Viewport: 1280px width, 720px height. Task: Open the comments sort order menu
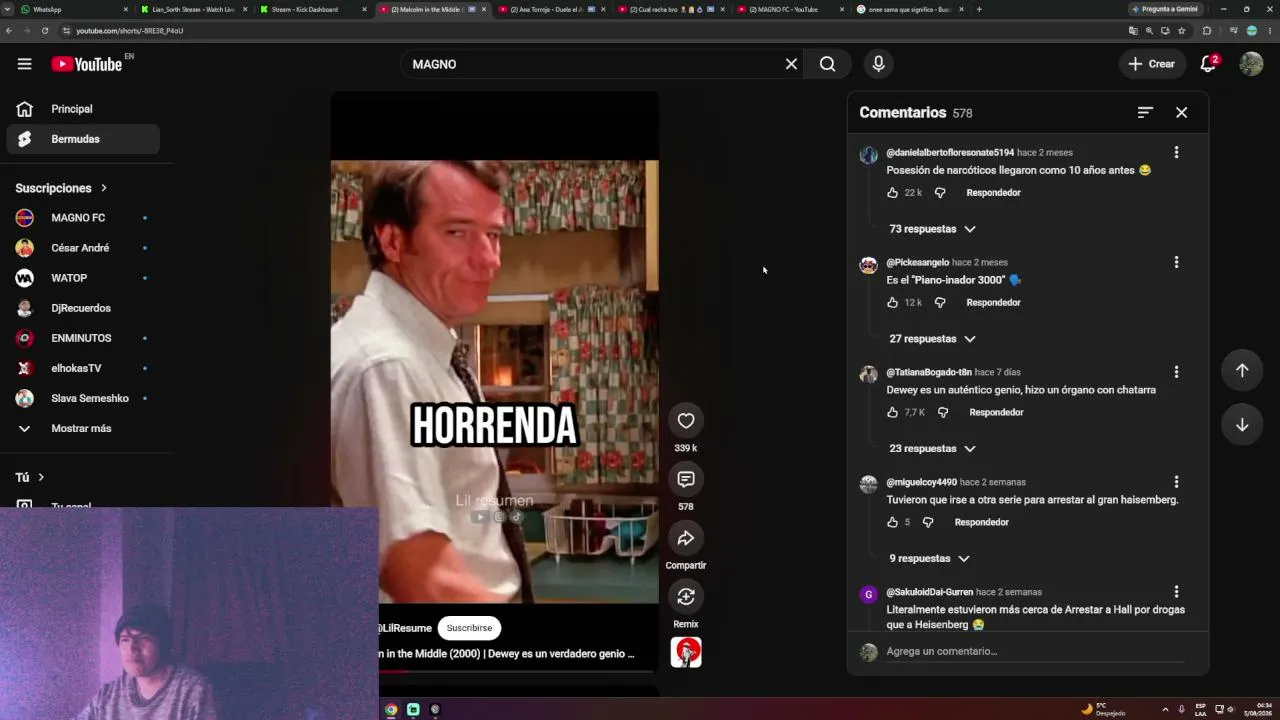point(1145,113)
